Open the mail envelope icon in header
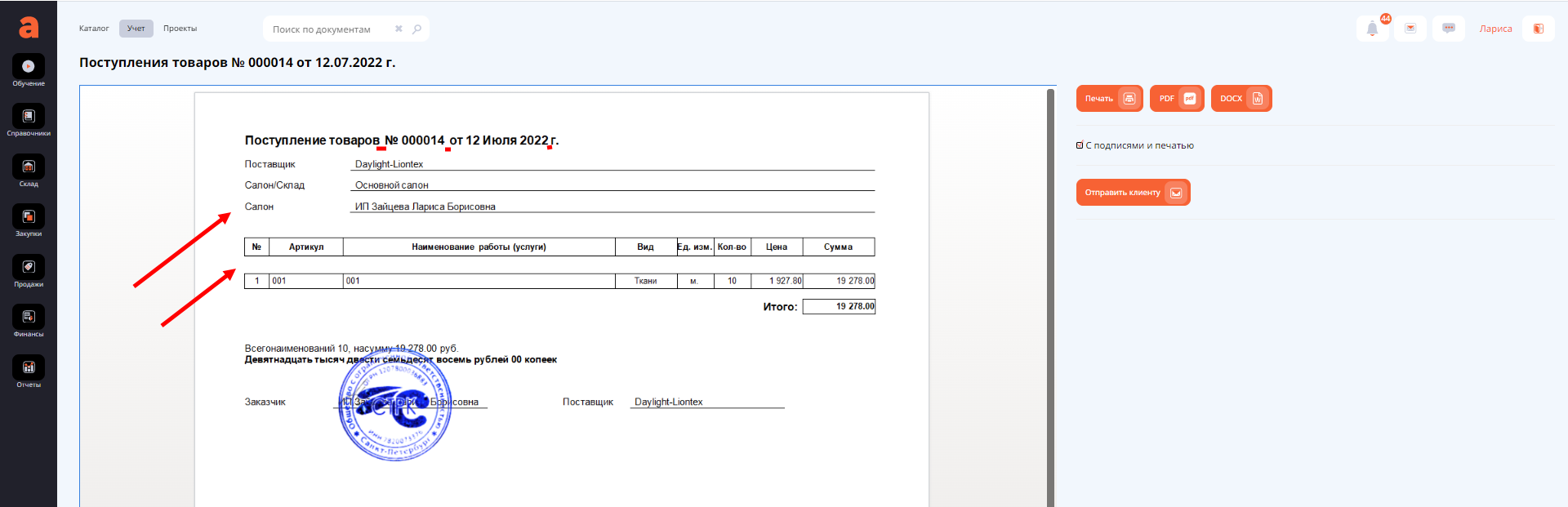 1410,29
